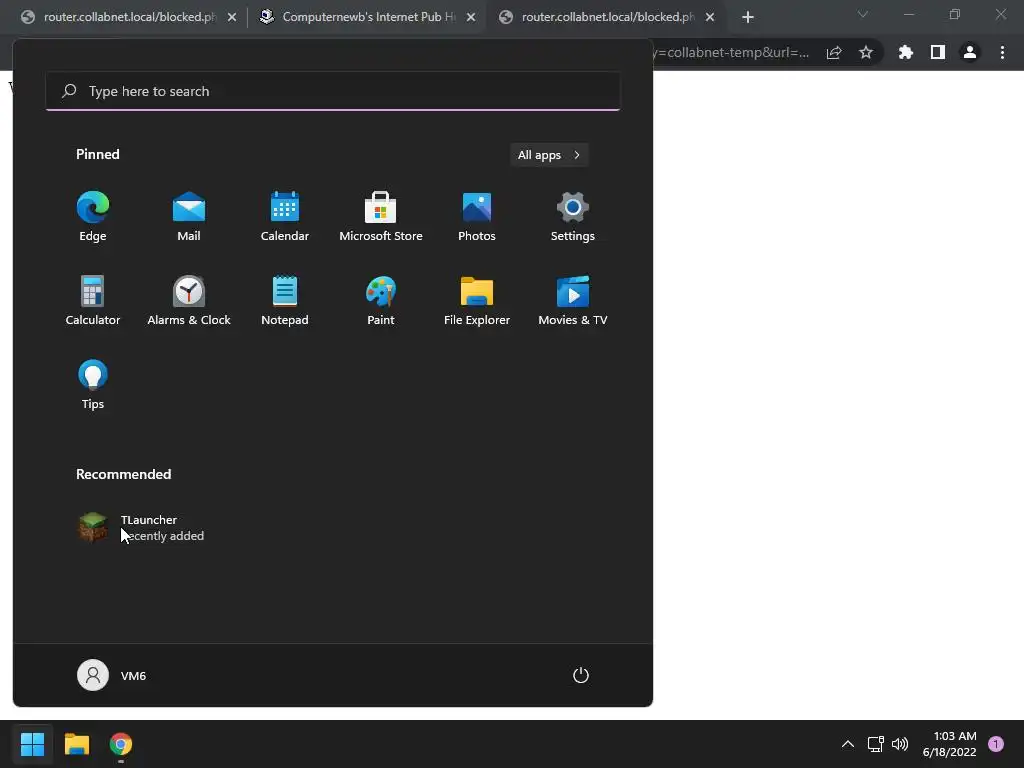Open the notification count badge
The image size is (1024, 768).
click(996, 744)
